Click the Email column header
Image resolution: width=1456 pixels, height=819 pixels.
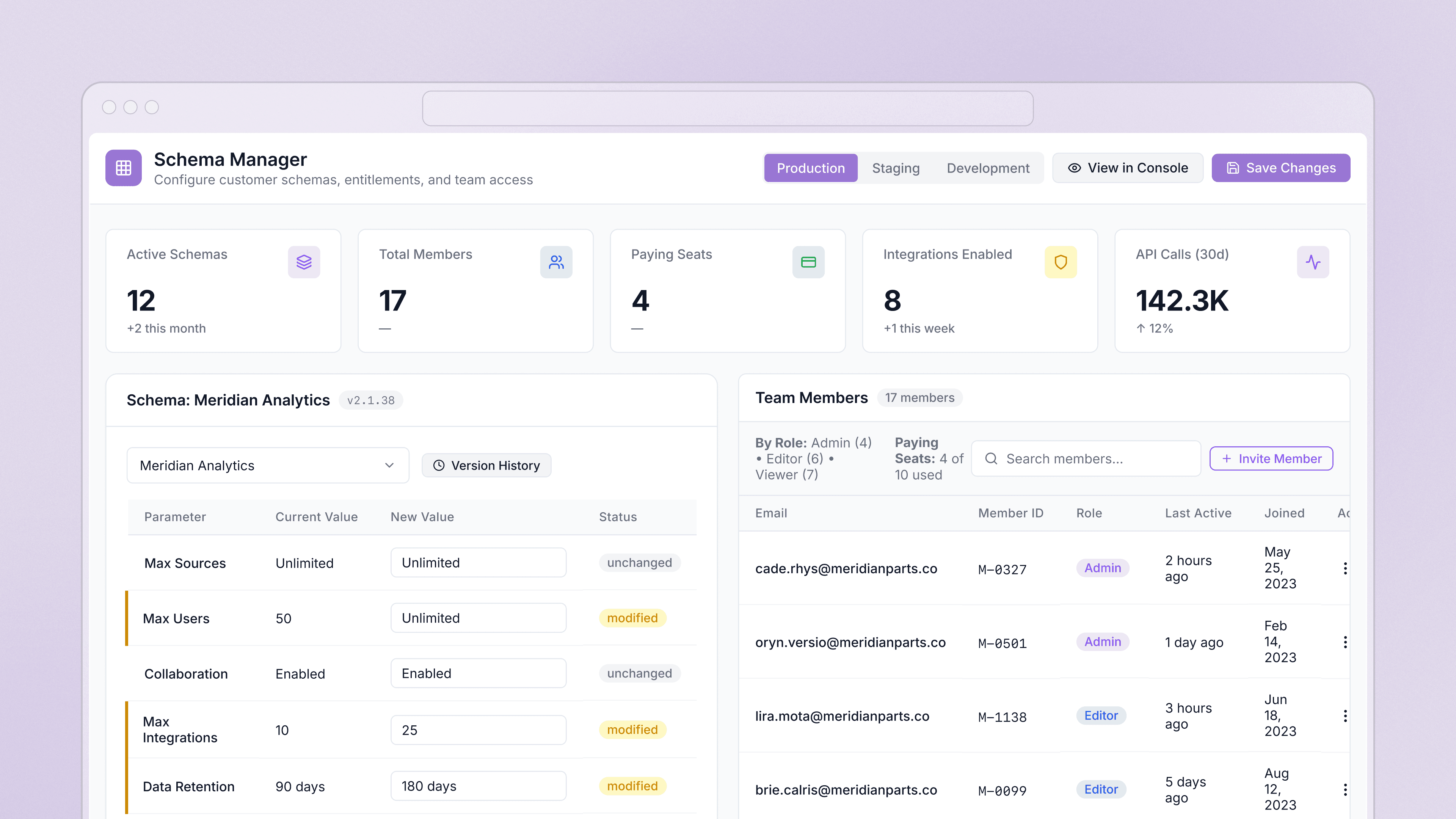771,513
